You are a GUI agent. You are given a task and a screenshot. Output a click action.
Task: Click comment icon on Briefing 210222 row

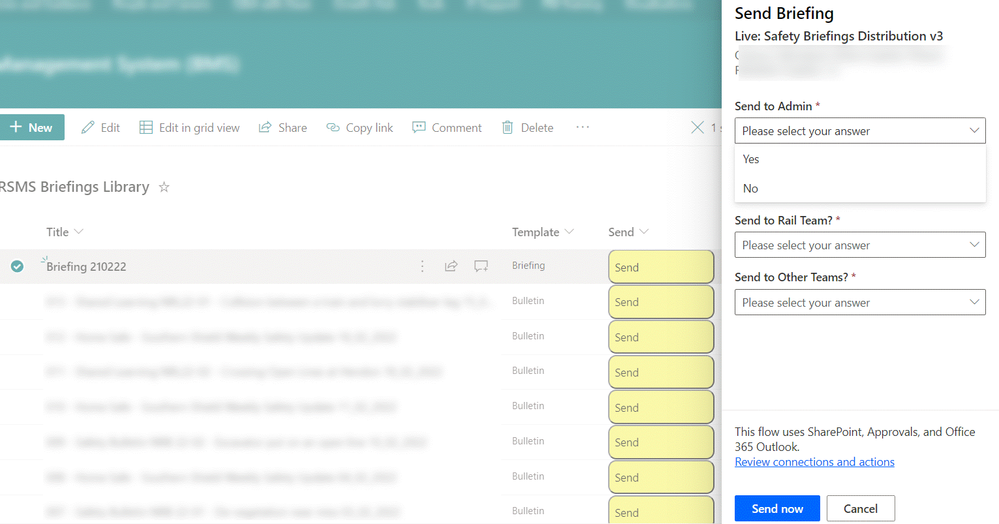pos(481,266)
